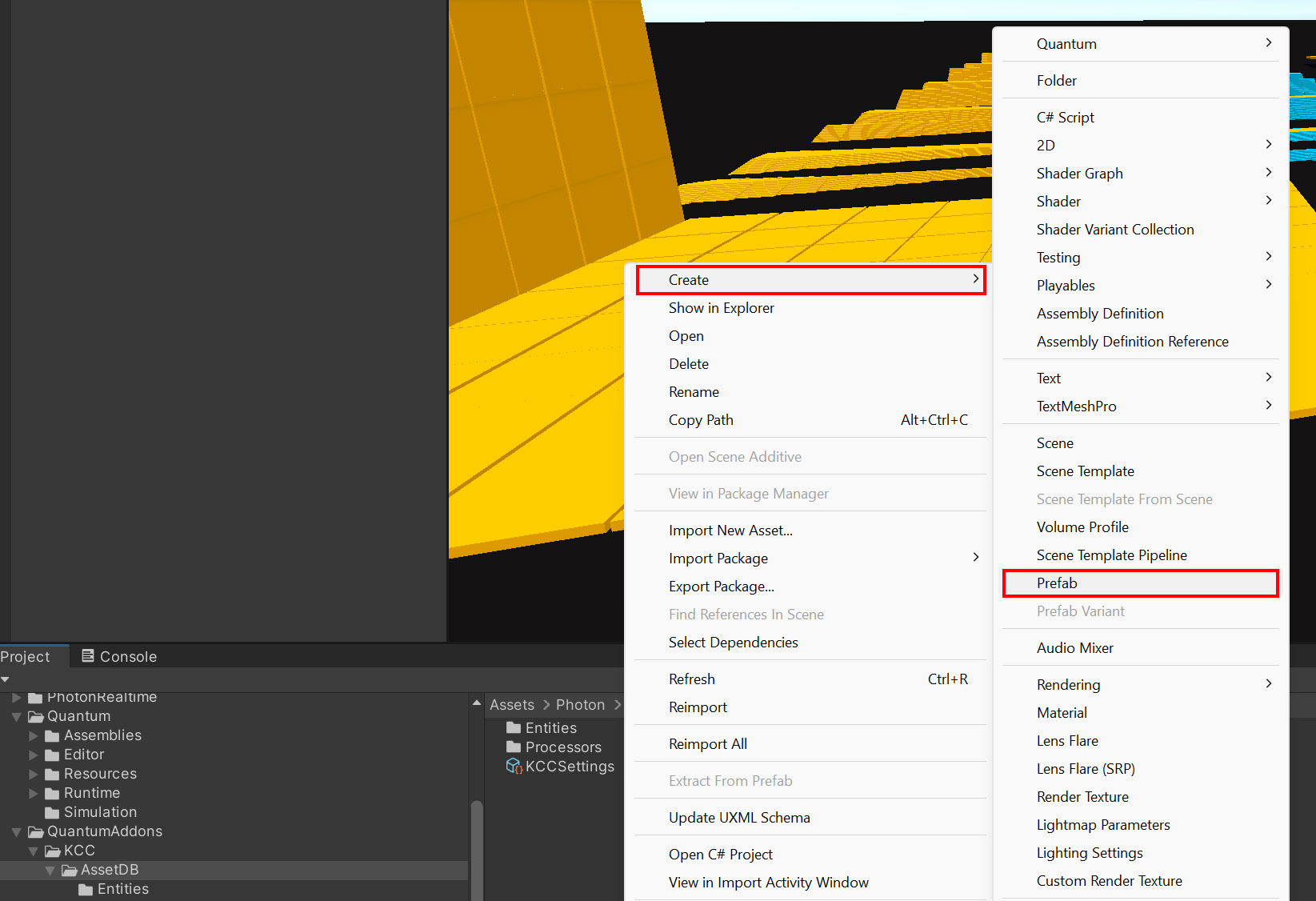This screenshot has height=901, width=1316.
Task: Expand the 2D submenu arrow
Action: point(1269,145)
